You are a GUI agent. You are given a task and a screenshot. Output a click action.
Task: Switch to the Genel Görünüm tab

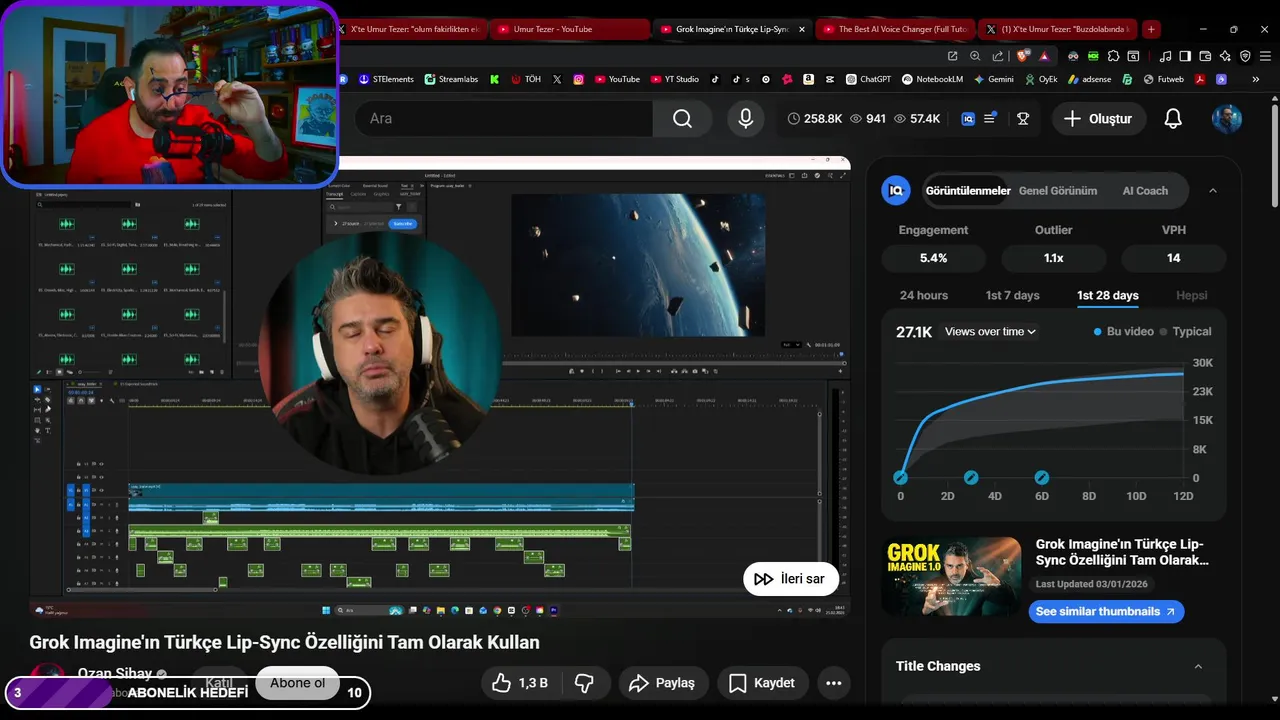click(1058, 190)
